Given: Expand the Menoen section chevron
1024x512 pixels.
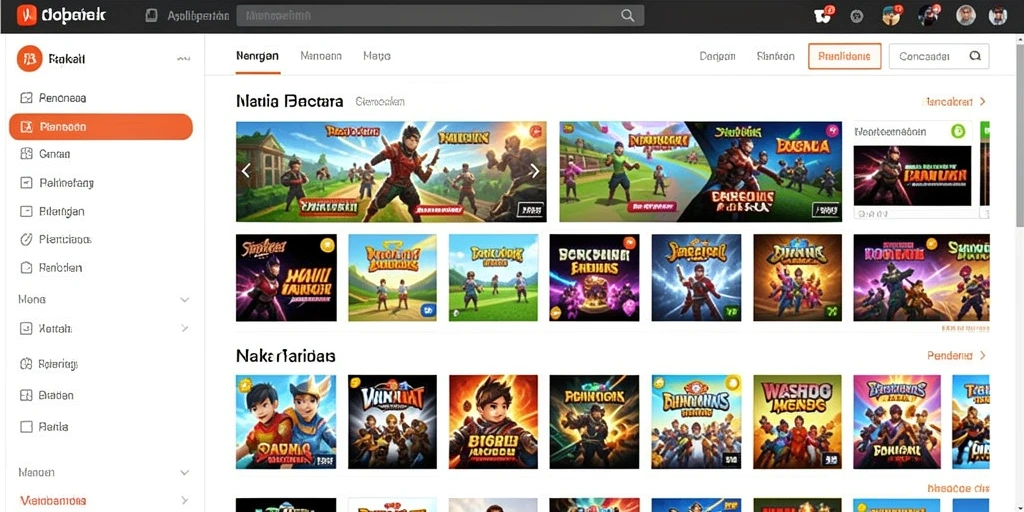Looking at the screenshot, I should pyautogui.click(x=185, y=472).
